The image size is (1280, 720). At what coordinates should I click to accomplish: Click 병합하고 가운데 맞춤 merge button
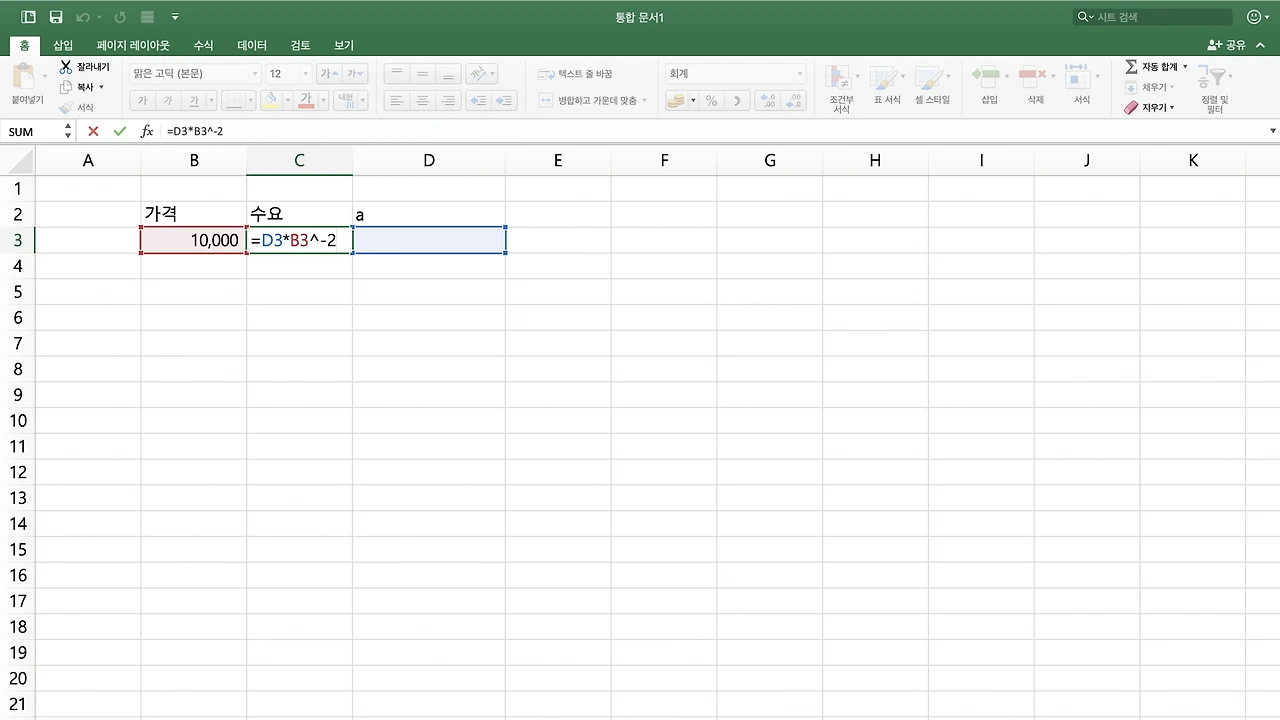click(592, 101)
